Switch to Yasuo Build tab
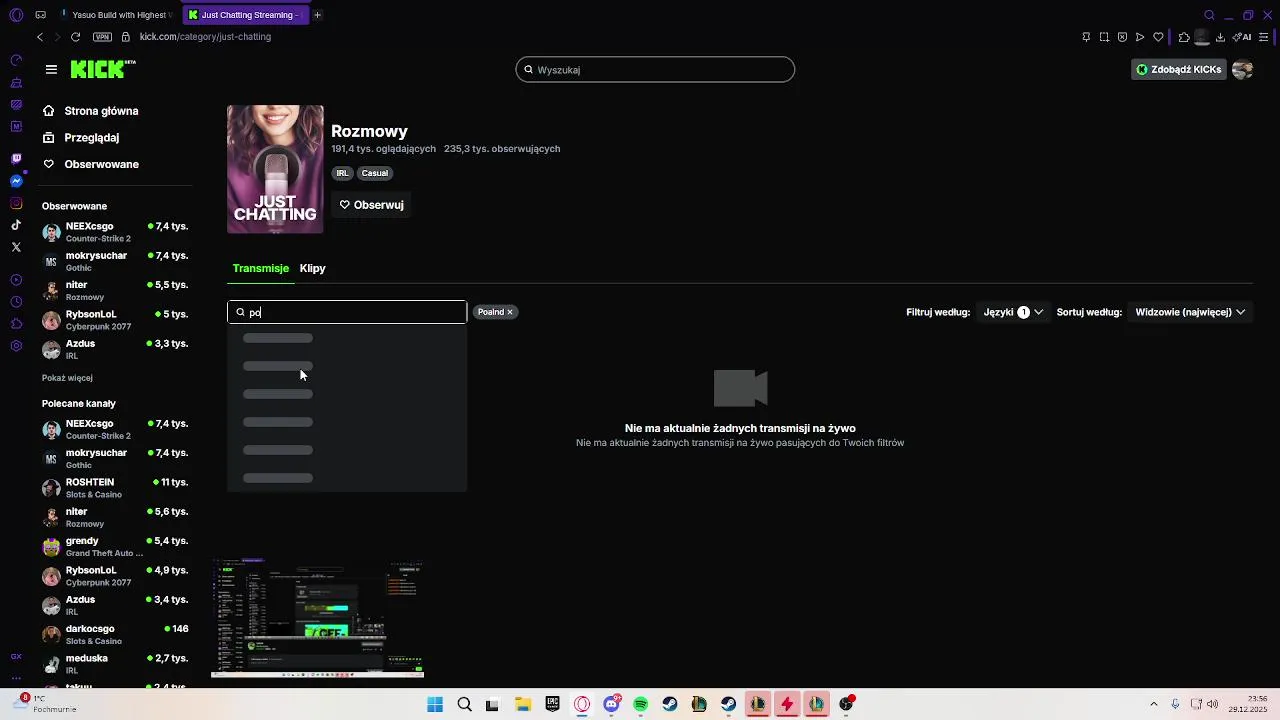 tap(116, 15)
